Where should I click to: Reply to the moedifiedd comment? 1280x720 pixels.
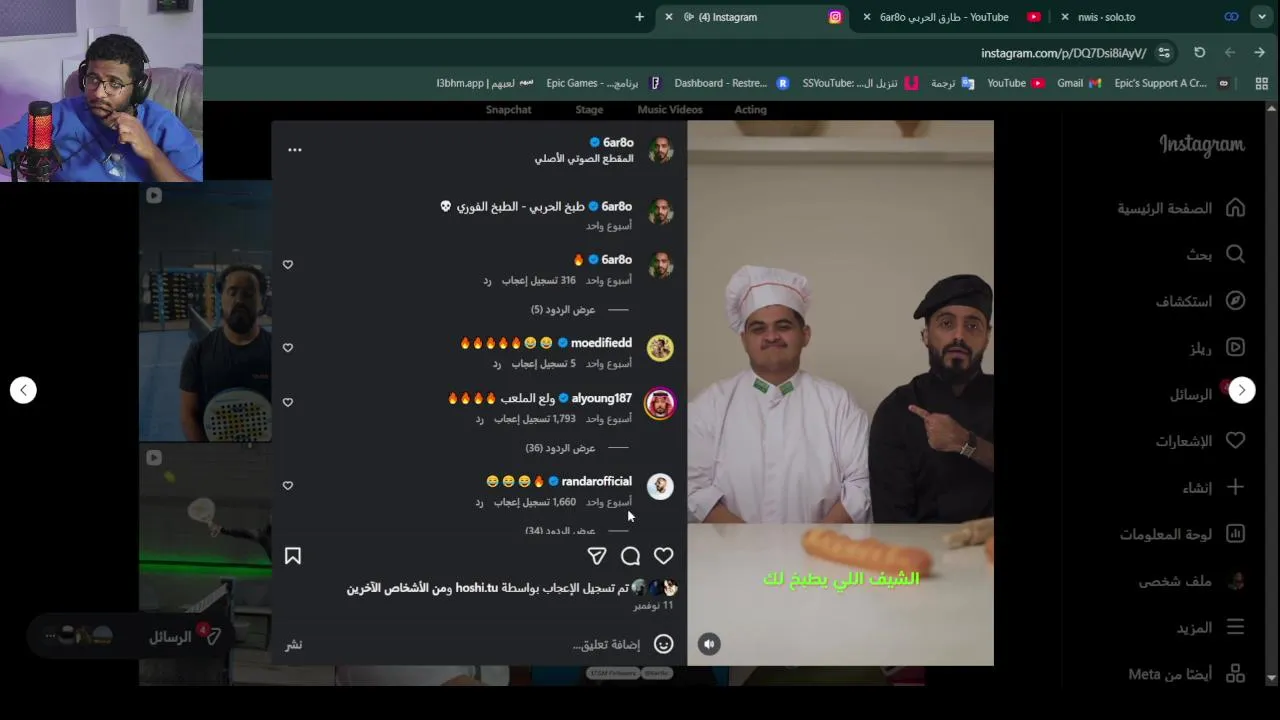pos(497,364)
